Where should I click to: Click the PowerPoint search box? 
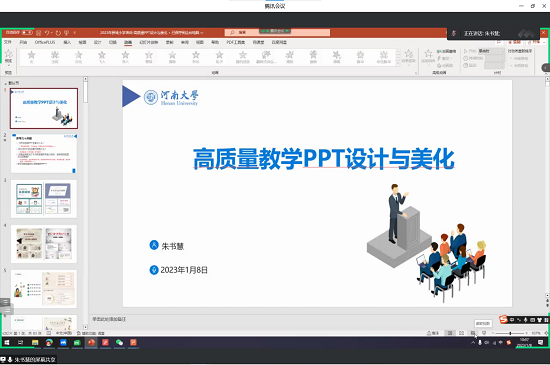click(277, 33)
